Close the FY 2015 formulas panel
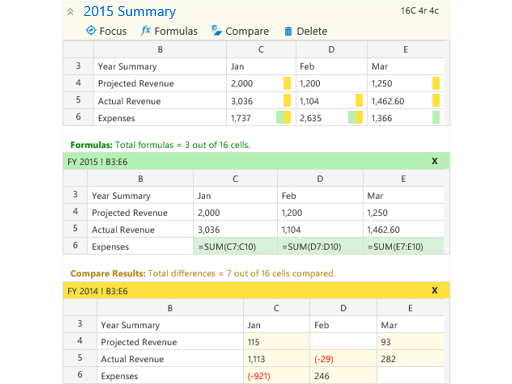Image resolution: width=512 pixels, height=384 pixels. pyautogui.click(x=434, y=161)
